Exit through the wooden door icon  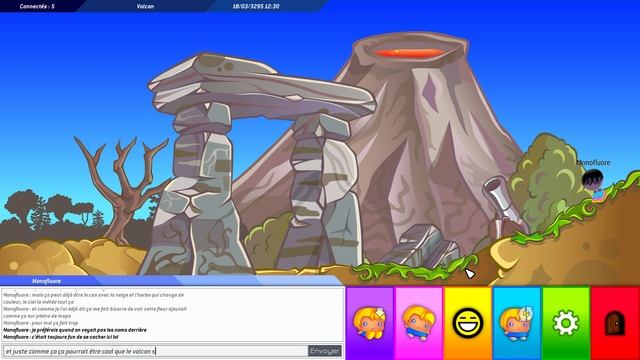[615, 323]
